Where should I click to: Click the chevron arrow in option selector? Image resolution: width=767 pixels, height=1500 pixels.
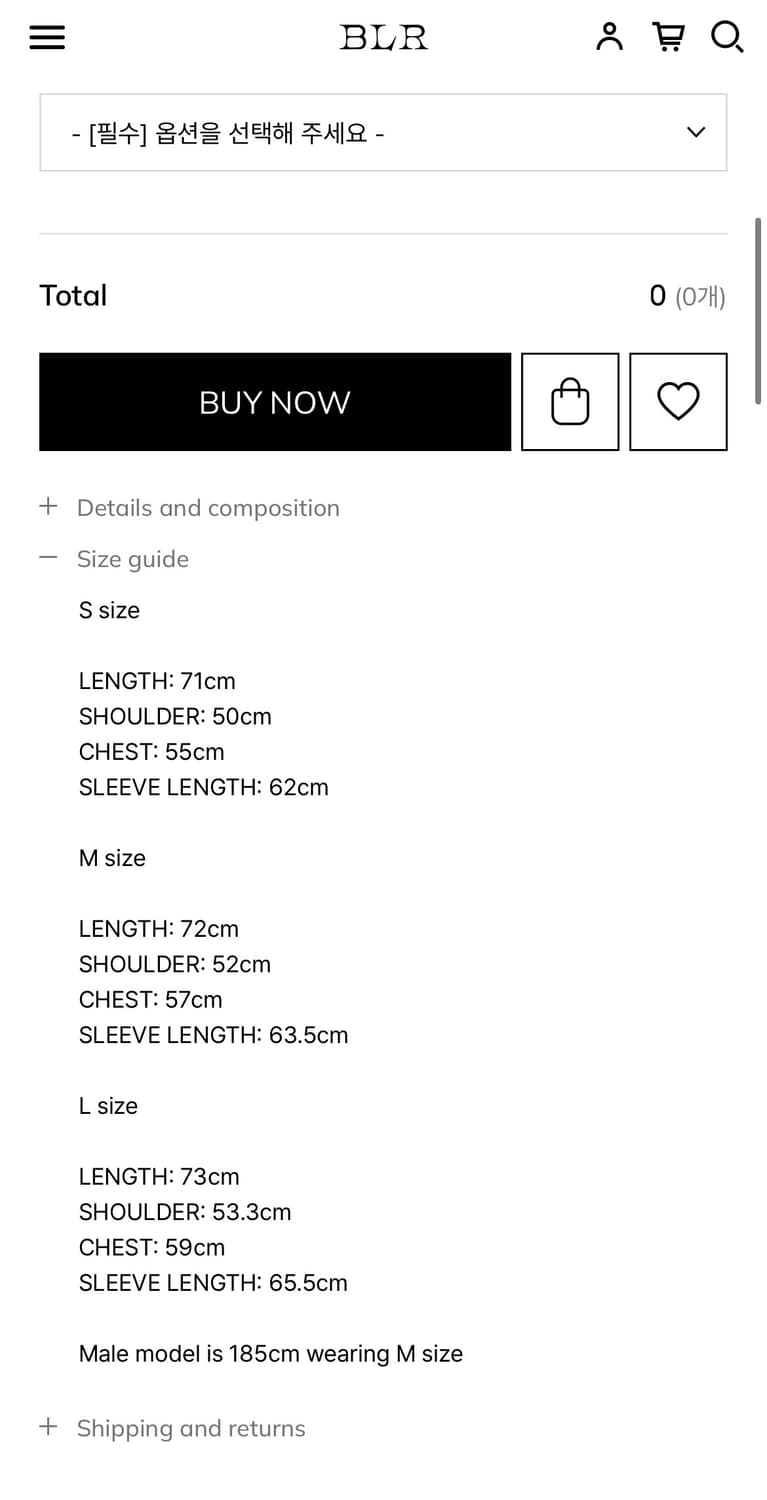coord(697,132)
